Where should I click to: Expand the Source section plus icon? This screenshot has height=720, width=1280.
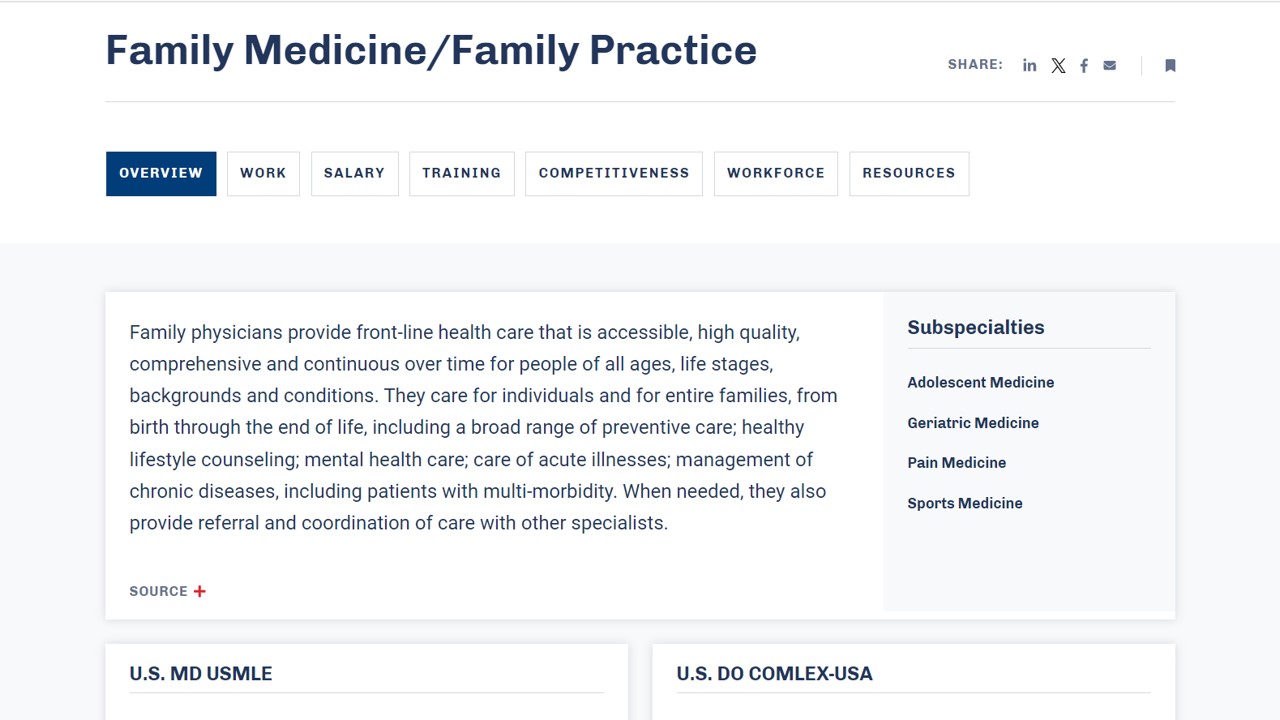click(x=200, y=591)
